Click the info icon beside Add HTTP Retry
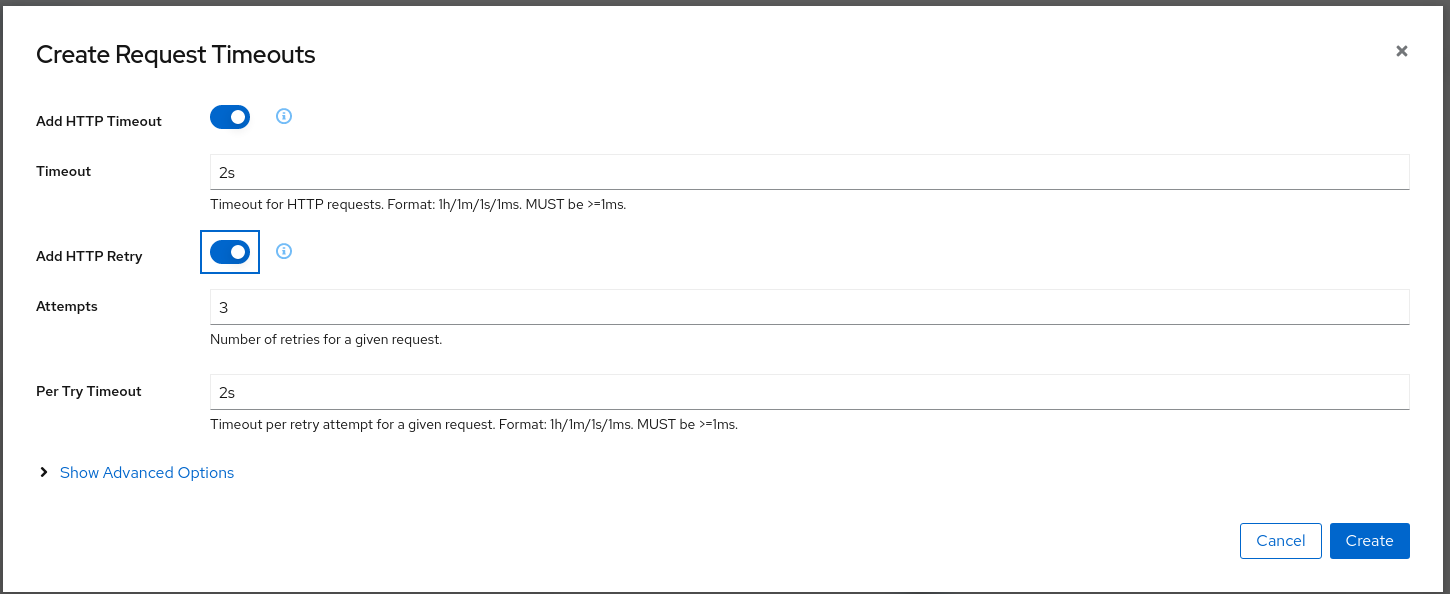1450x594 pixels. pos(284,251)
